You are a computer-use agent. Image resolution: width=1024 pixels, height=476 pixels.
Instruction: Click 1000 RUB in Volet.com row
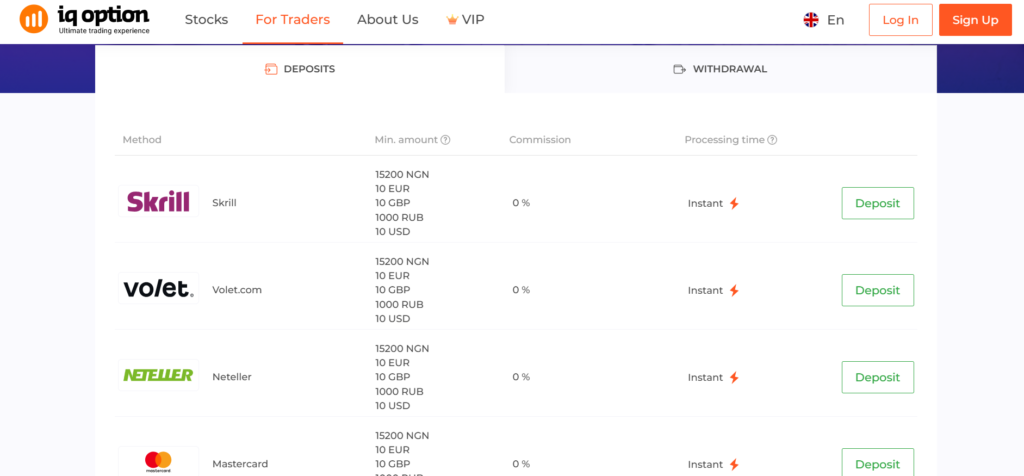[x=400, y=304]
